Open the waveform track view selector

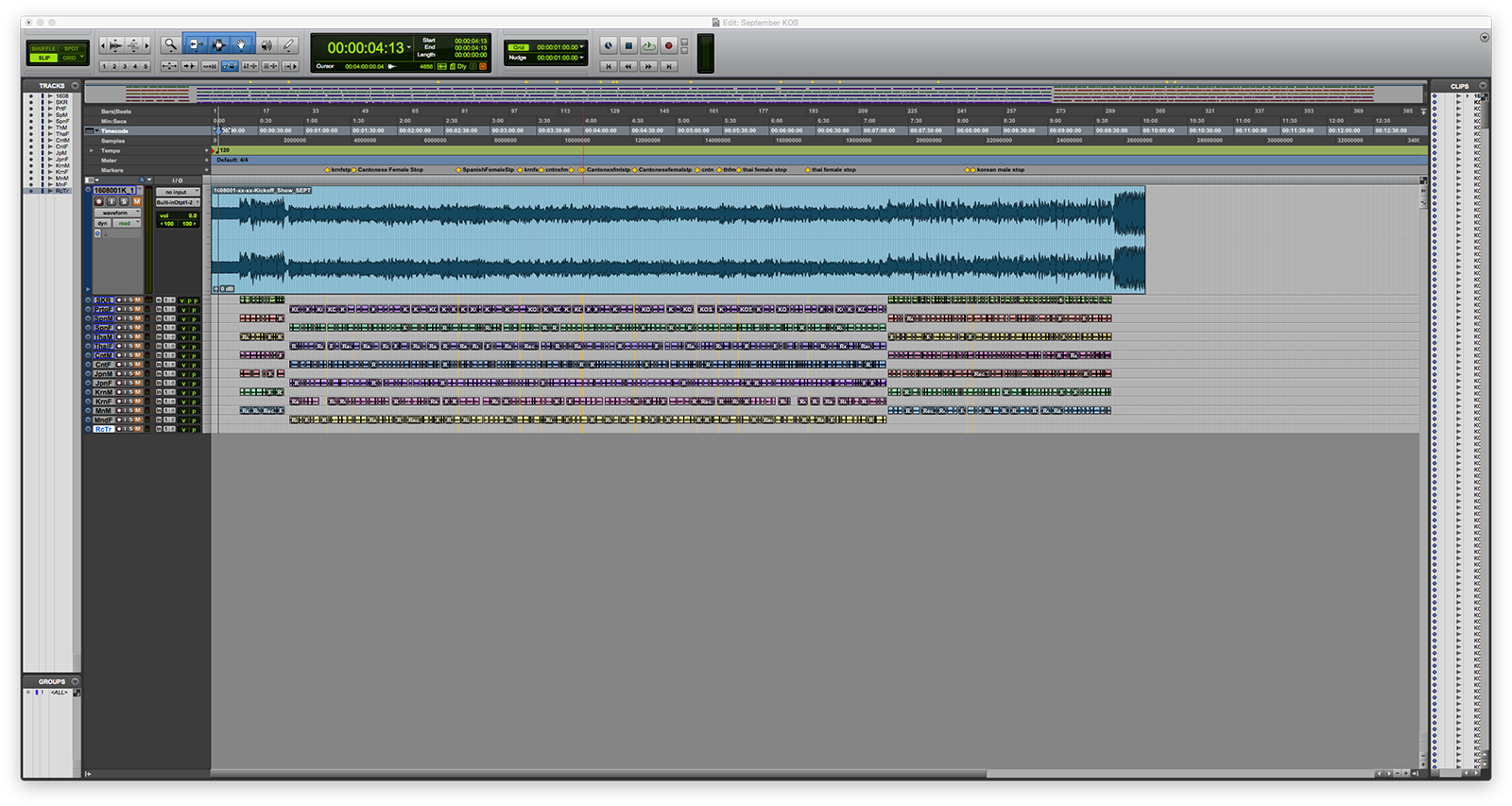click(x=117, y=213)
